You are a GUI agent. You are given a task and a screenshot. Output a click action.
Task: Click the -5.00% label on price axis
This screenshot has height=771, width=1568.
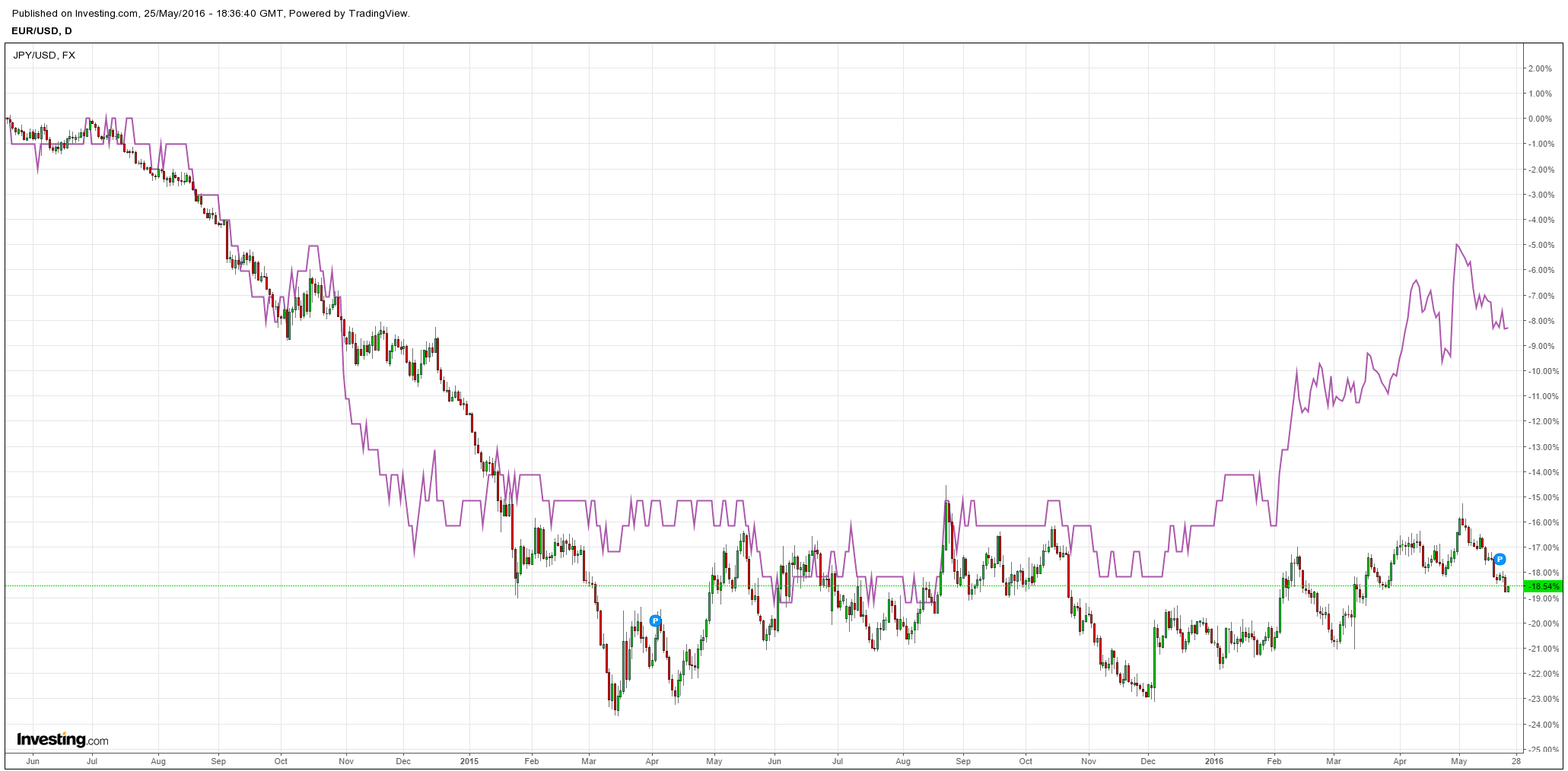click(x=1539, y=245)
